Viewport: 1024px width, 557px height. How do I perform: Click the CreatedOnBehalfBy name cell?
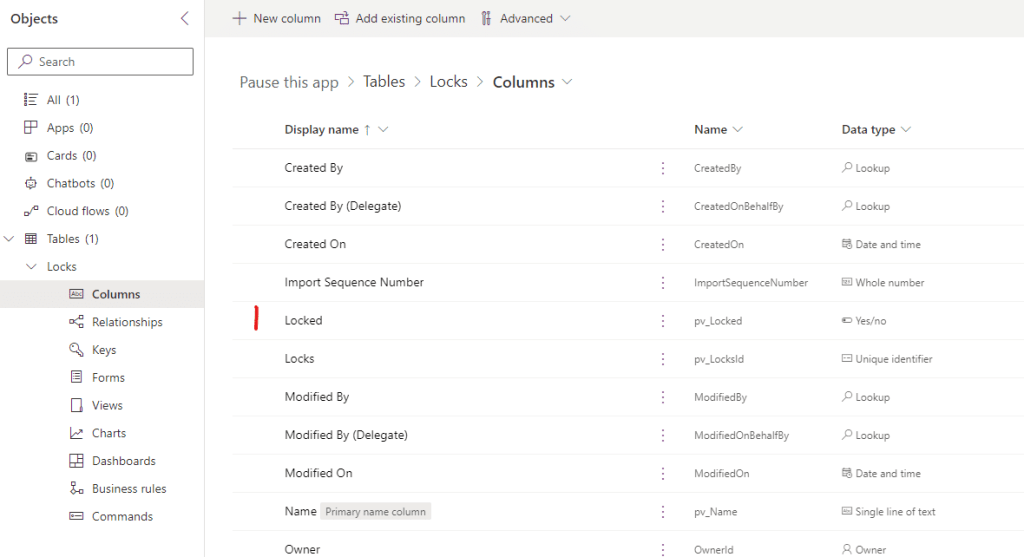(738, 206)
